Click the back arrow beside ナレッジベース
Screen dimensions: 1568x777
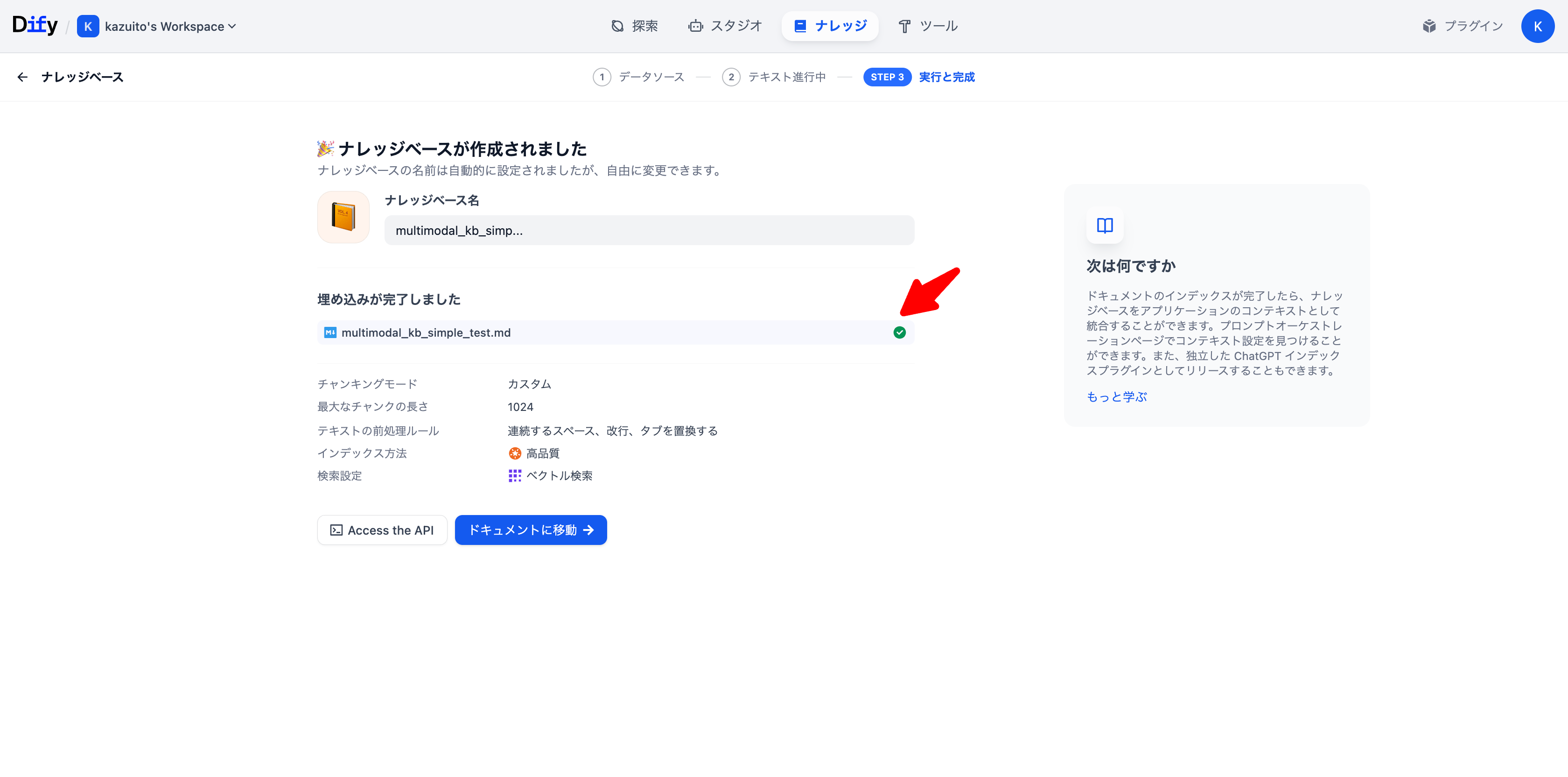pyautogui.click(x=22, y=77)
